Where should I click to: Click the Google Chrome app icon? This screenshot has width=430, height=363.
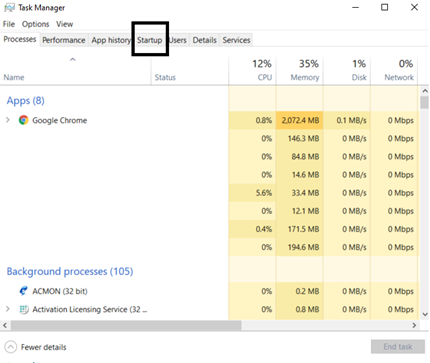23,120
